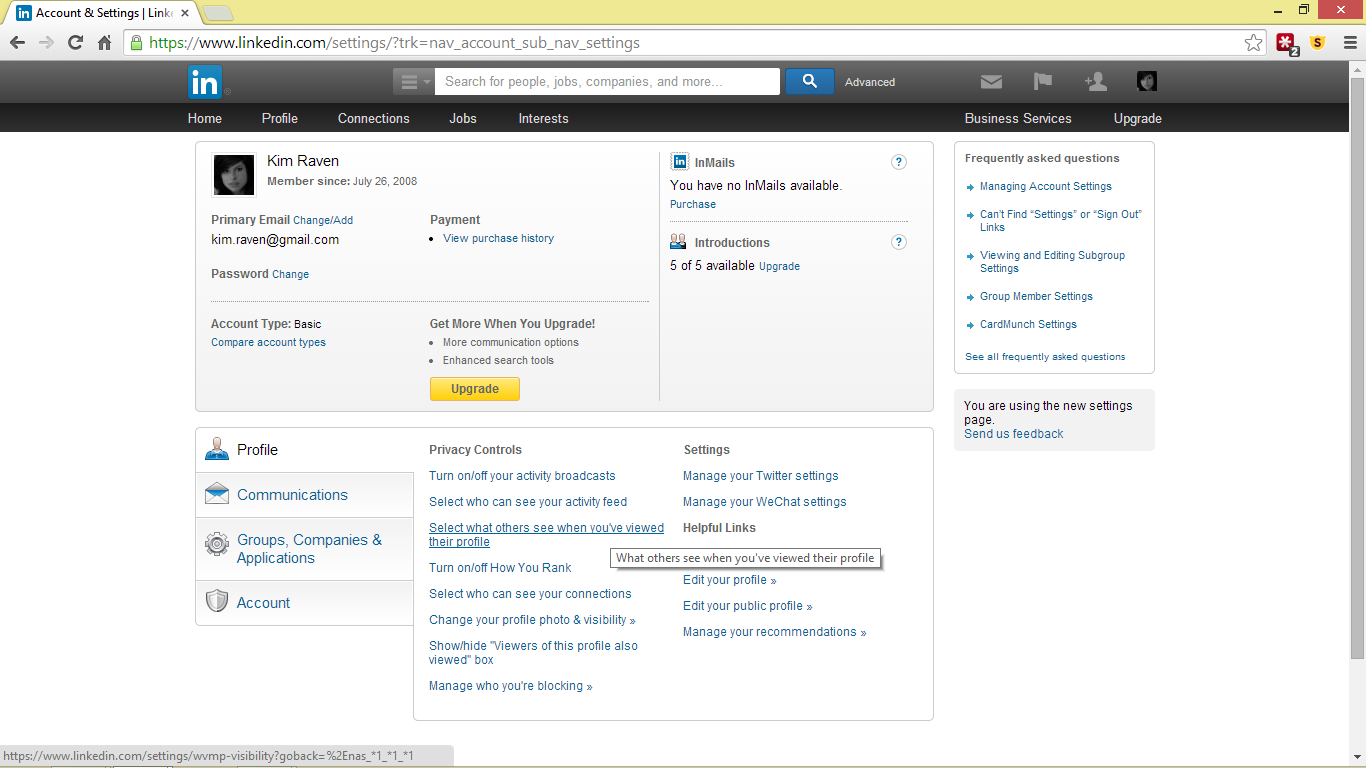The width and height of the screenshot is (1366, 768).
Task: Click Turn on/off your activity broadcasts
Action: coord(522,476)
